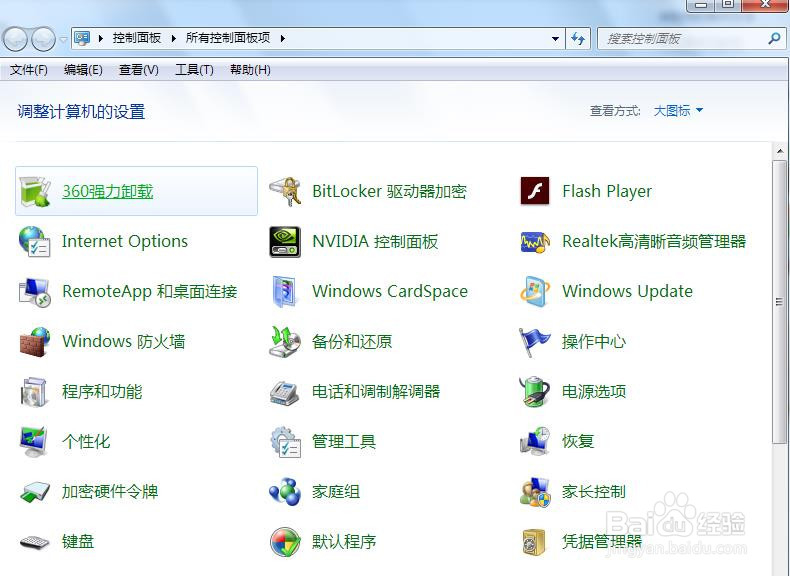Click the address bar refresh button
Screen dimensions: 790x576
pos(577,38)
